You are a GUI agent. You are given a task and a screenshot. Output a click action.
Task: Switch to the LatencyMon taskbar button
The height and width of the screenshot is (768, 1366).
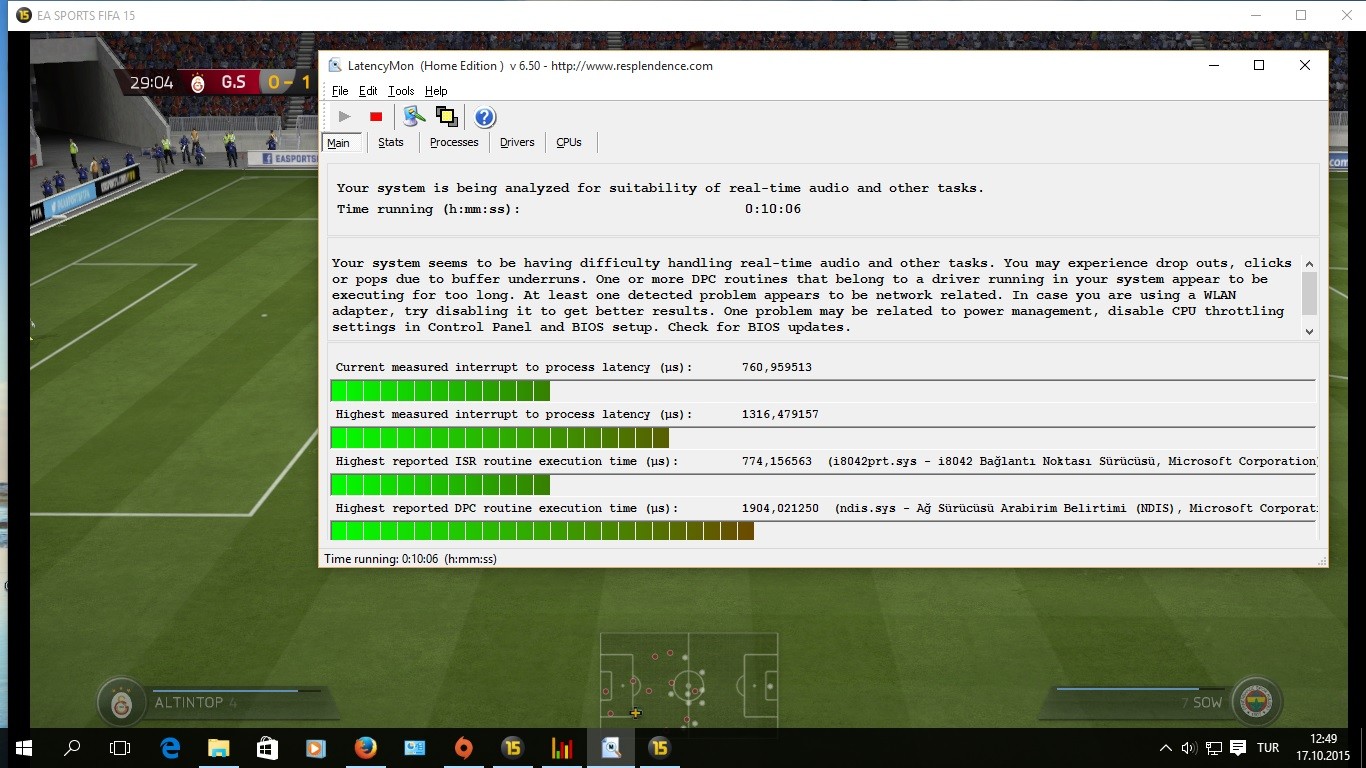[610, 748]
